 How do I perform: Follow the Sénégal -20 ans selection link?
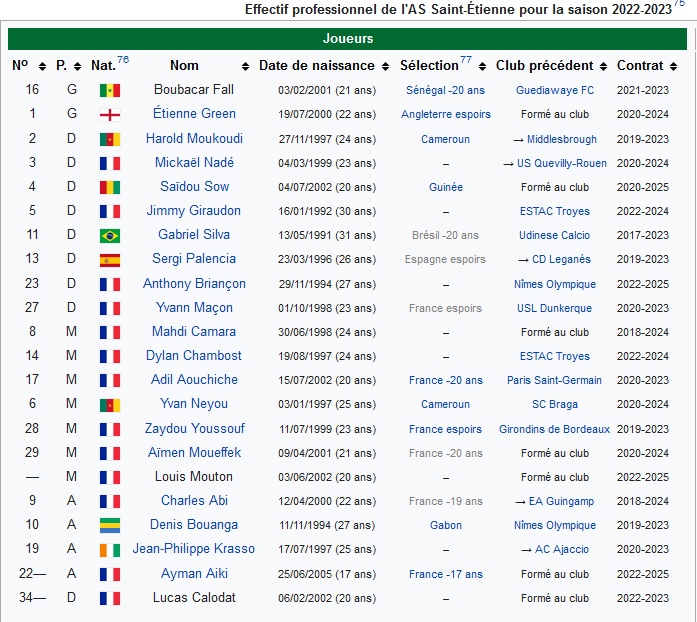(x=445, y=90)
